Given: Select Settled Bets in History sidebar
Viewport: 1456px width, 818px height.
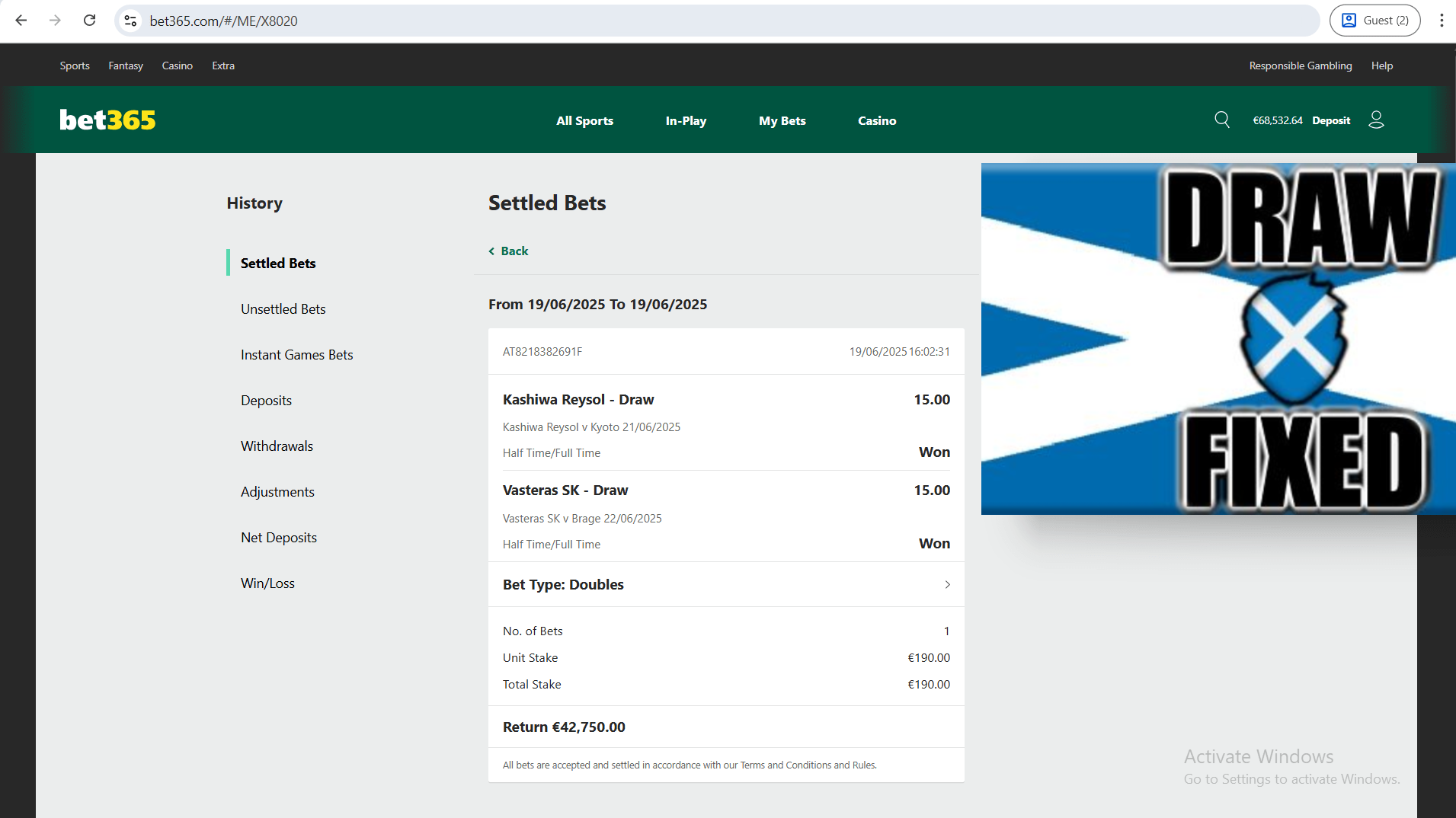Looking at the screenshot, I should click(x=278, y=263).
